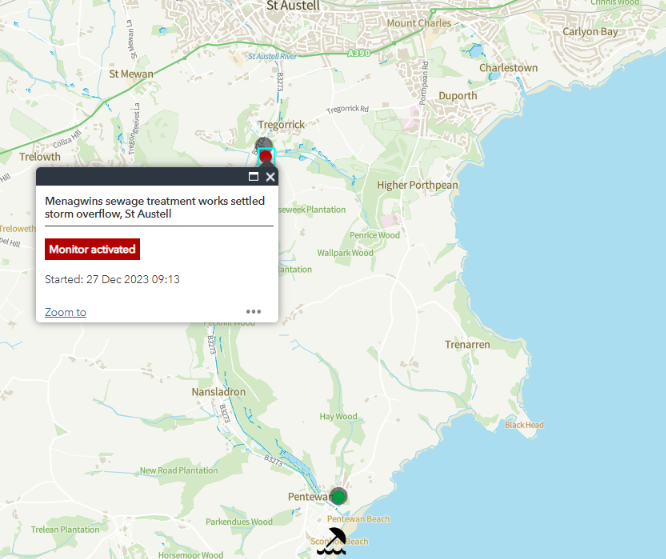Click the Tregorrick Rd road label
666x559 pixels.
(x=347, y=110)
